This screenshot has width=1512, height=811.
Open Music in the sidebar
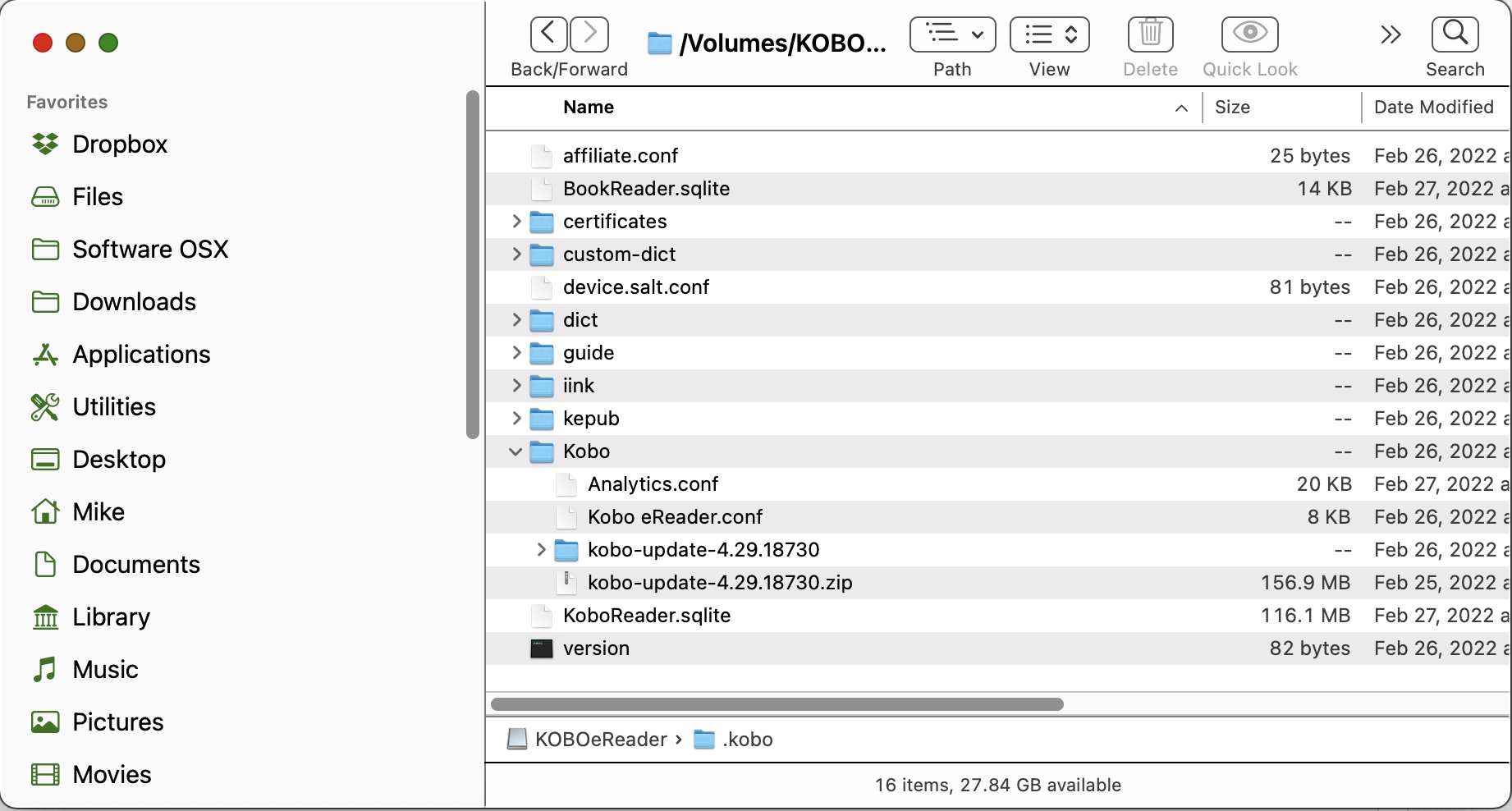105,670
